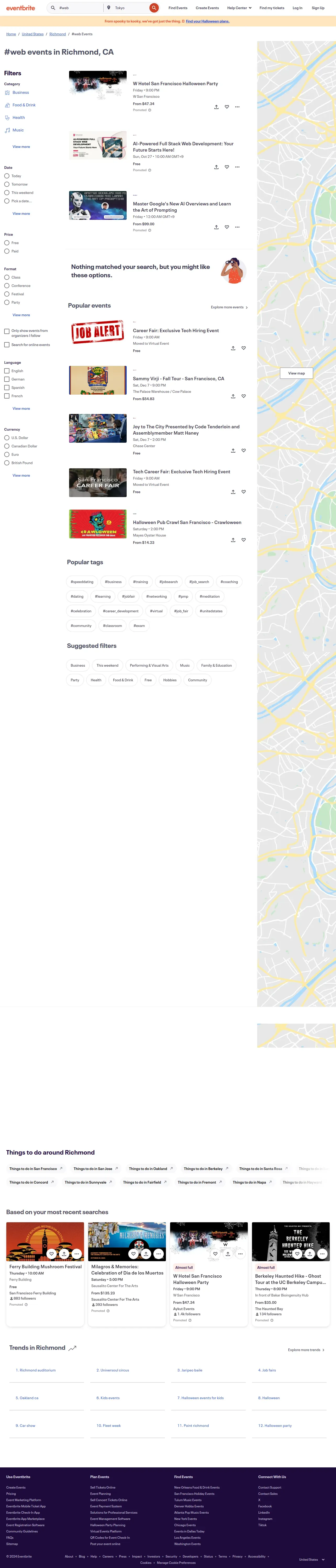The width and height of the screenshot is (336, 1568).
Task: Expand View more under Currency filters
Action: pos(21,475)
